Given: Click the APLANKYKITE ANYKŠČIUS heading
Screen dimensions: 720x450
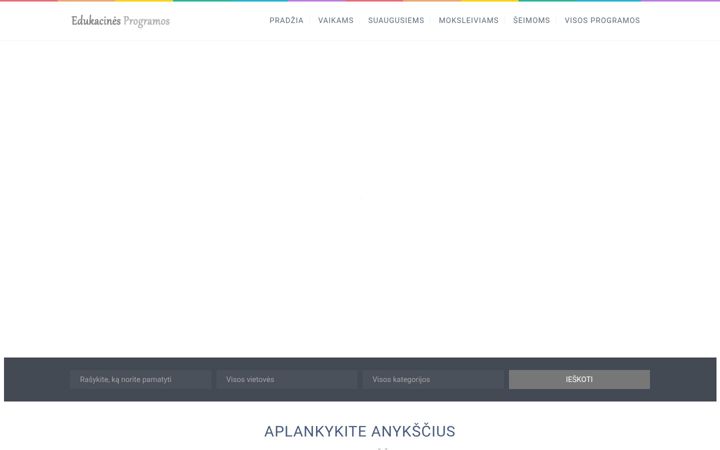Looking at the screenshot, I should coord(360,431).
